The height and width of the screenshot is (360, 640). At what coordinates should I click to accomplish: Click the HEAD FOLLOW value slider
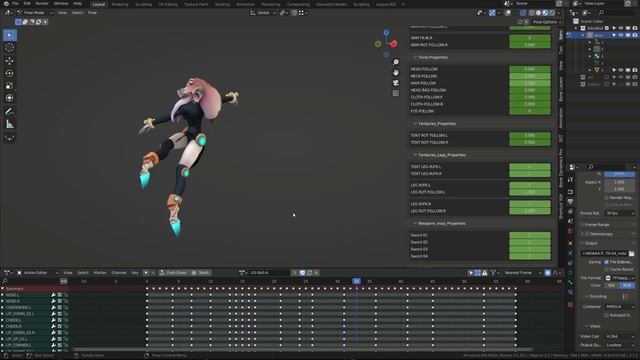click(529, 69)
